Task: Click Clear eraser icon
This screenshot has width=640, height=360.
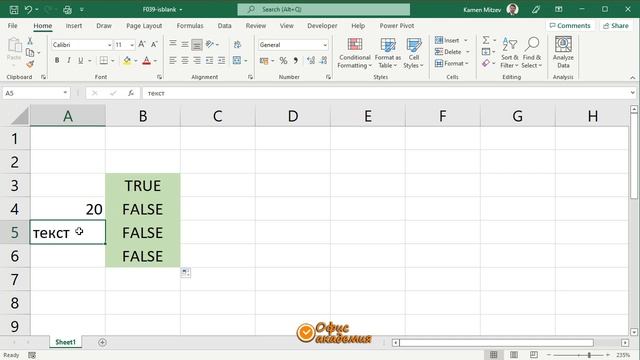Action: [x=486, y=63]
